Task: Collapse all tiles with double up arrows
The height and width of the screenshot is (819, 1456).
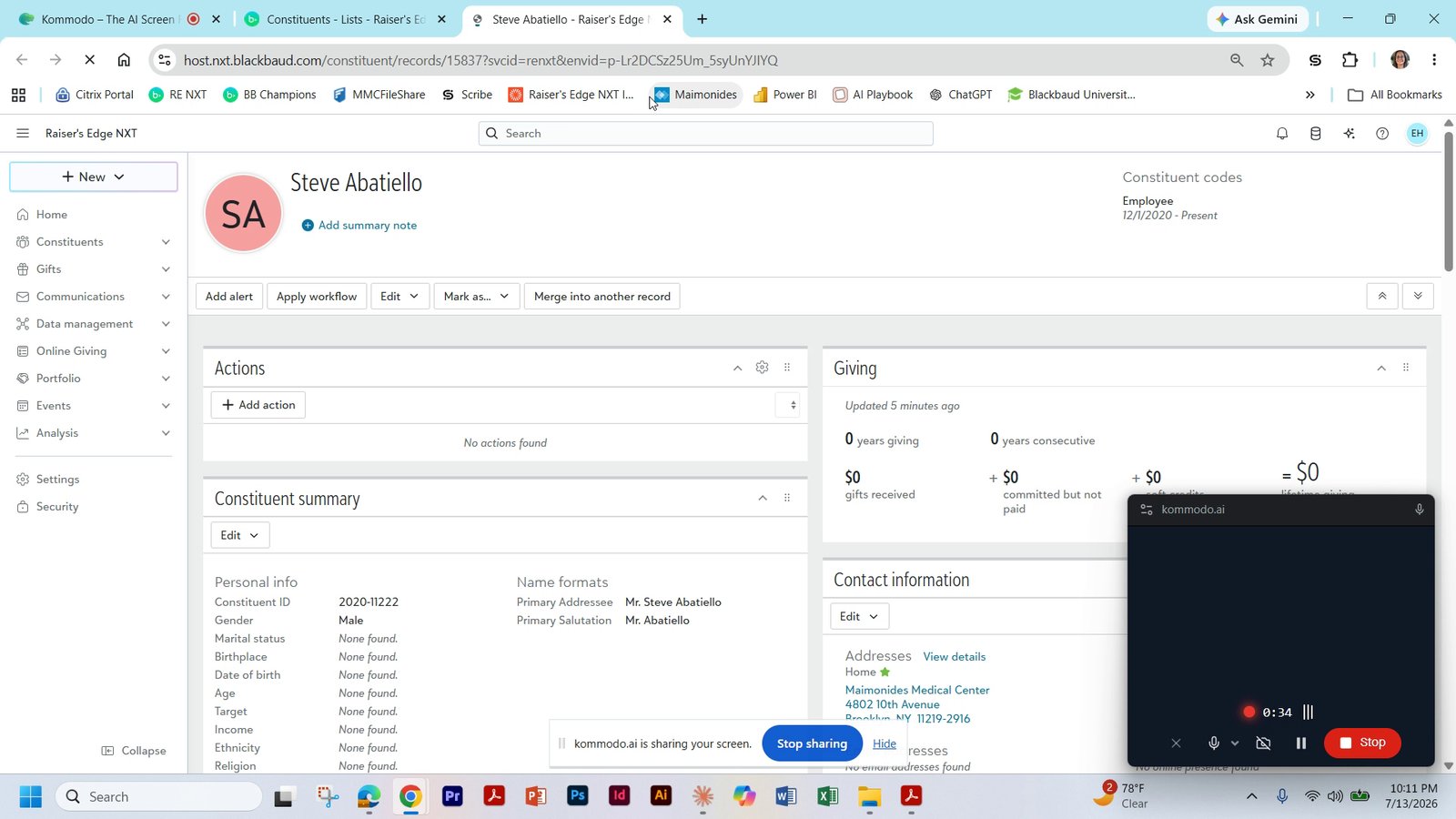Action: [1382, 297]
